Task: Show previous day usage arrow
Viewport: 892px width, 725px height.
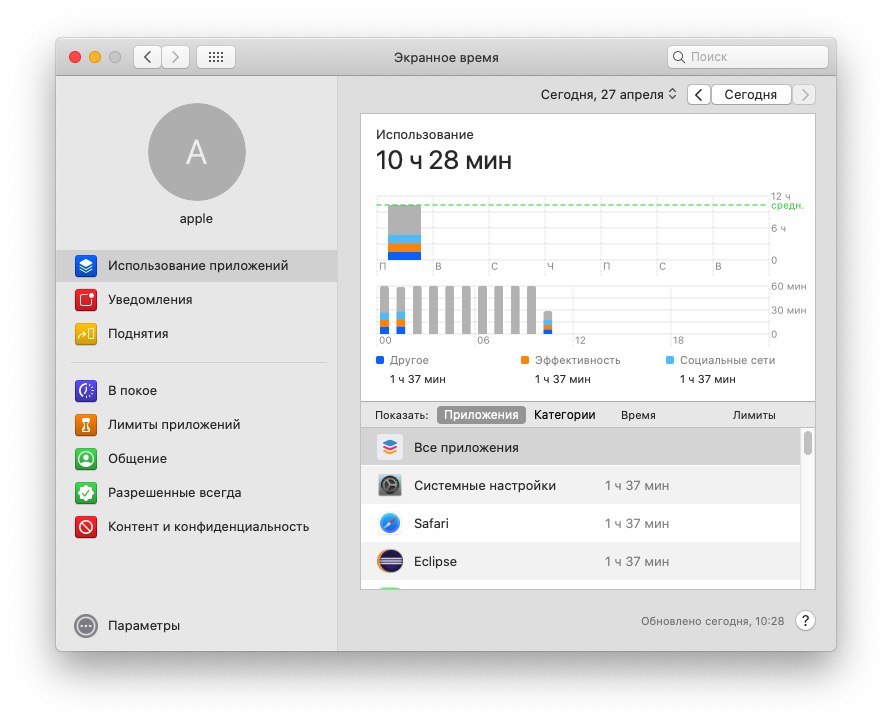Action: tap(699, 94)
